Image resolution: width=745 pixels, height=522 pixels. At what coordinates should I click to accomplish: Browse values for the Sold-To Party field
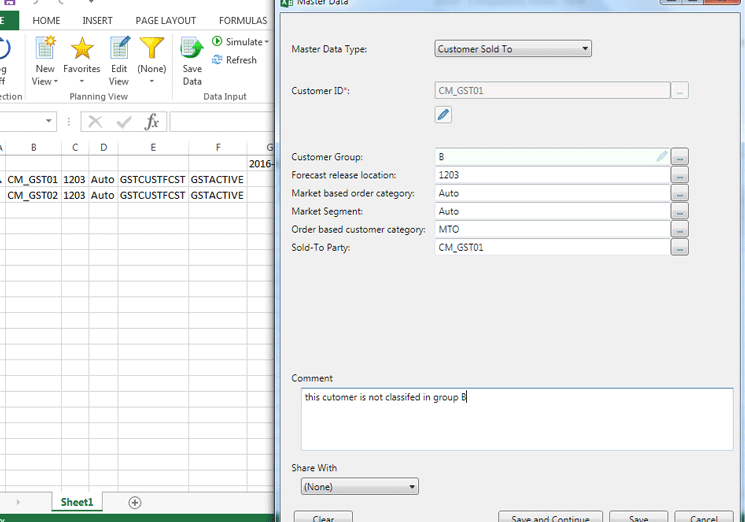(x=679, y=247)
